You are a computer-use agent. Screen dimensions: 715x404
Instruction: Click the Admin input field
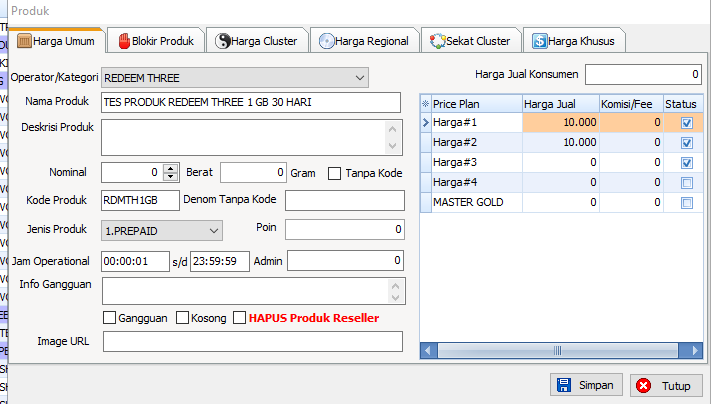346,260
